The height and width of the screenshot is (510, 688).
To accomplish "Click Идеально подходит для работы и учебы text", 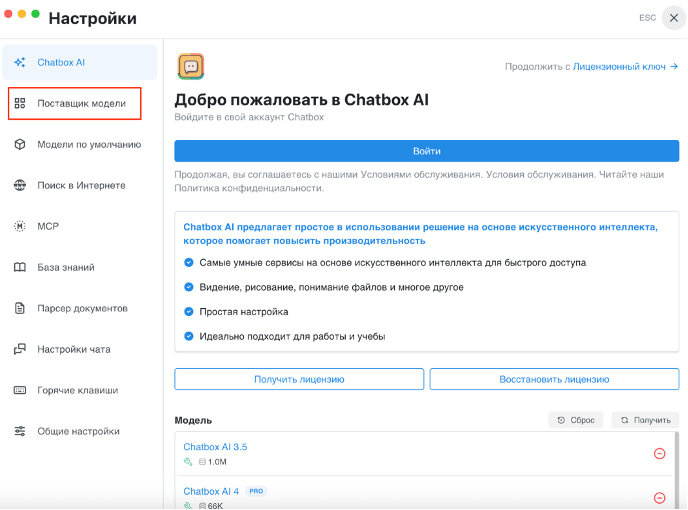I will [292, 336].
